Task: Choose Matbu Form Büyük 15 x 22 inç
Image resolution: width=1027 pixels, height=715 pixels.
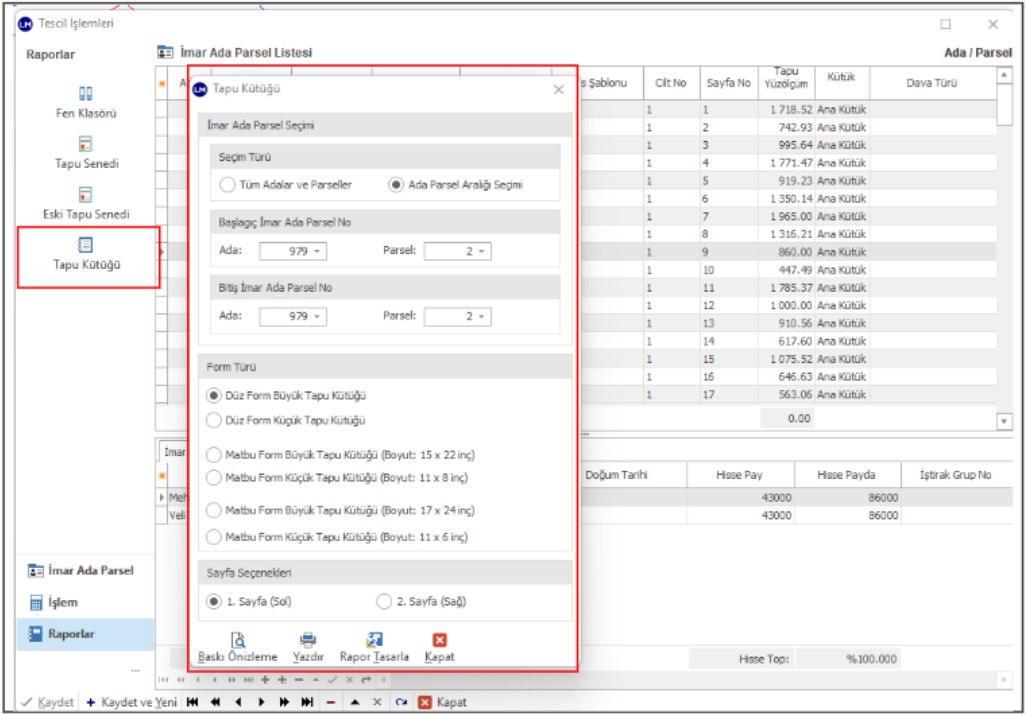Action: (x=213, y=454)
